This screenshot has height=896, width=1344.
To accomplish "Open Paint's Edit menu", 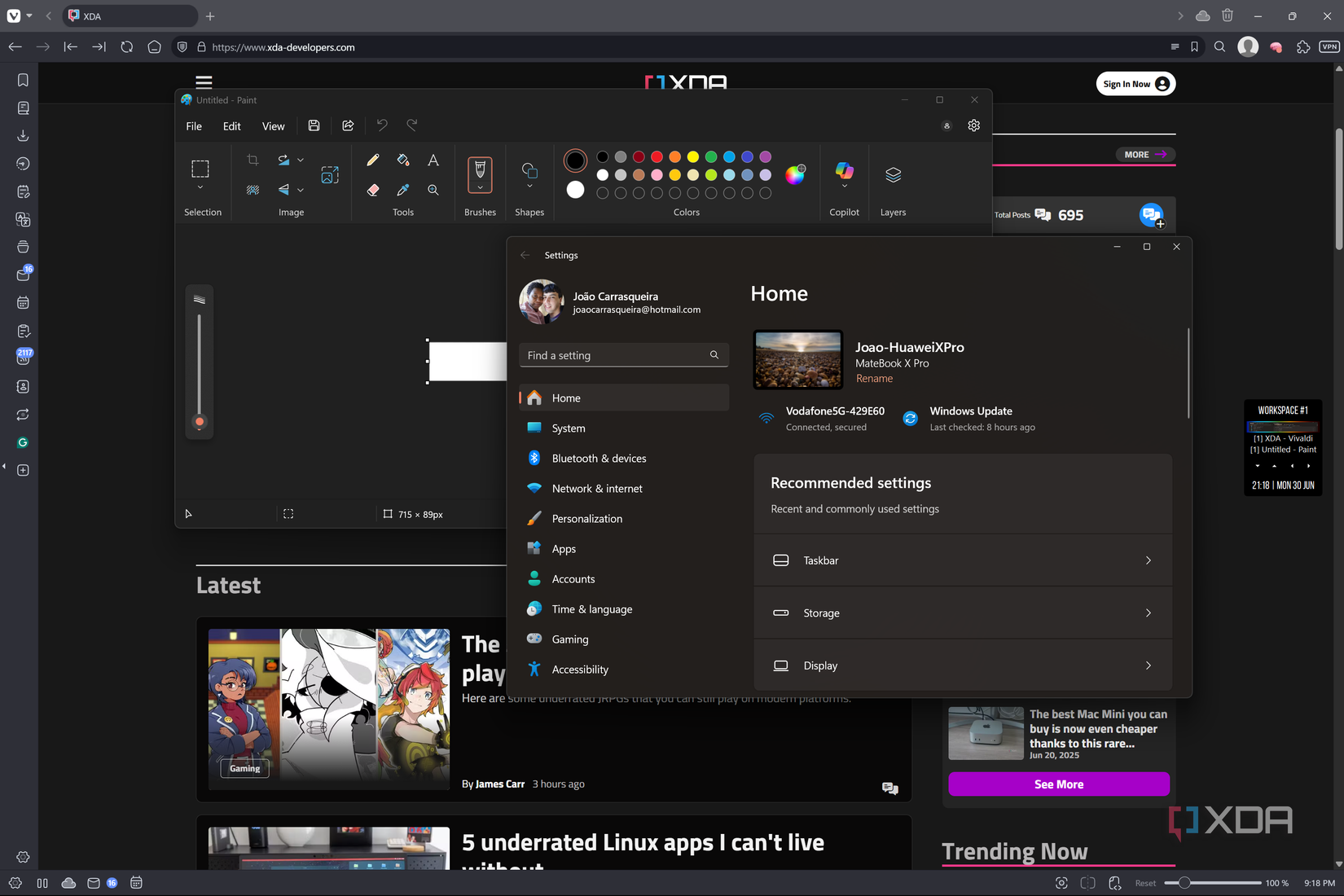I will pos(231,125).
